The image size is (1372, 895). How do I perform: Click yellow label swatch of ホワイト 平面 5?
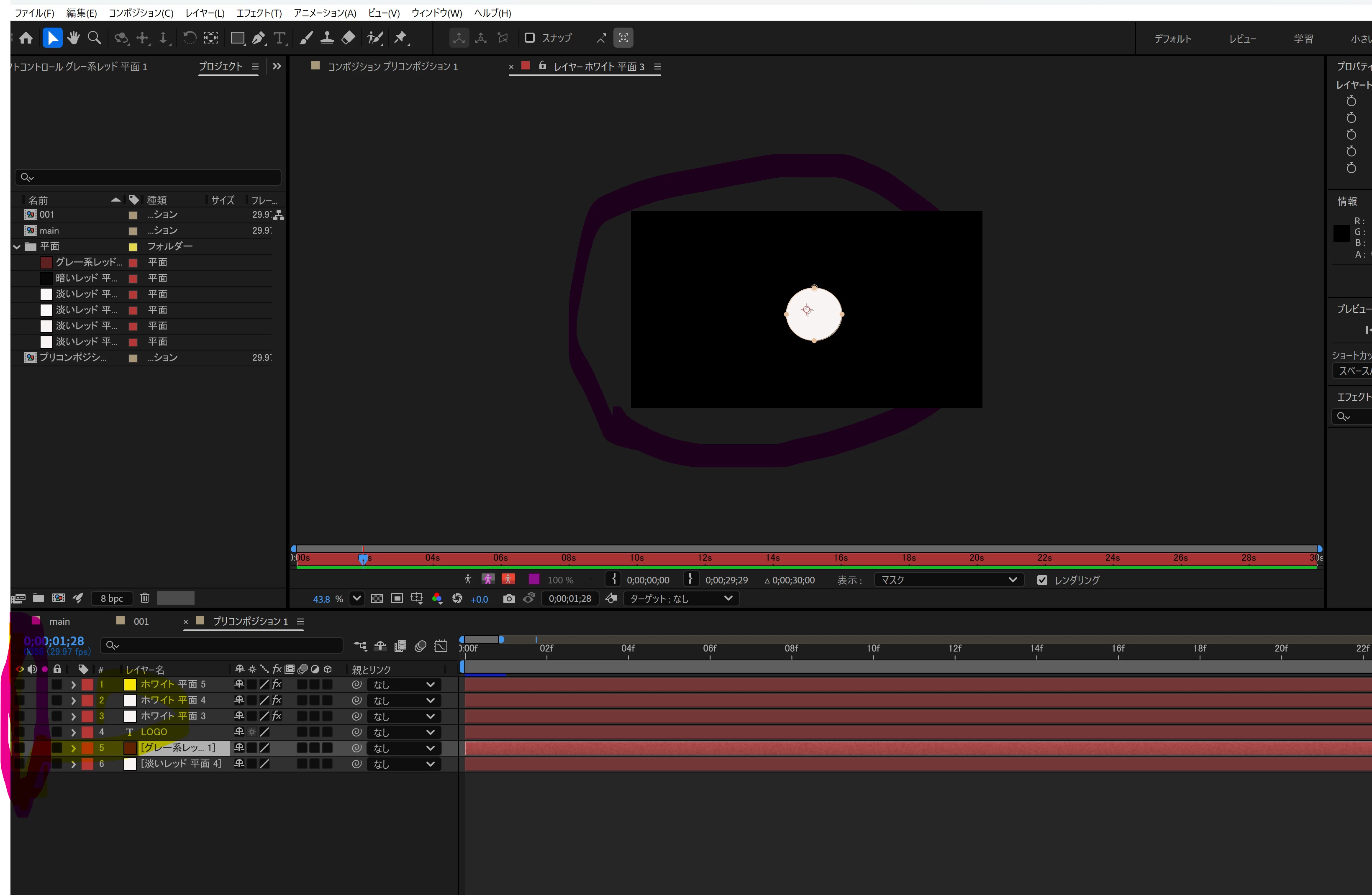130,685
